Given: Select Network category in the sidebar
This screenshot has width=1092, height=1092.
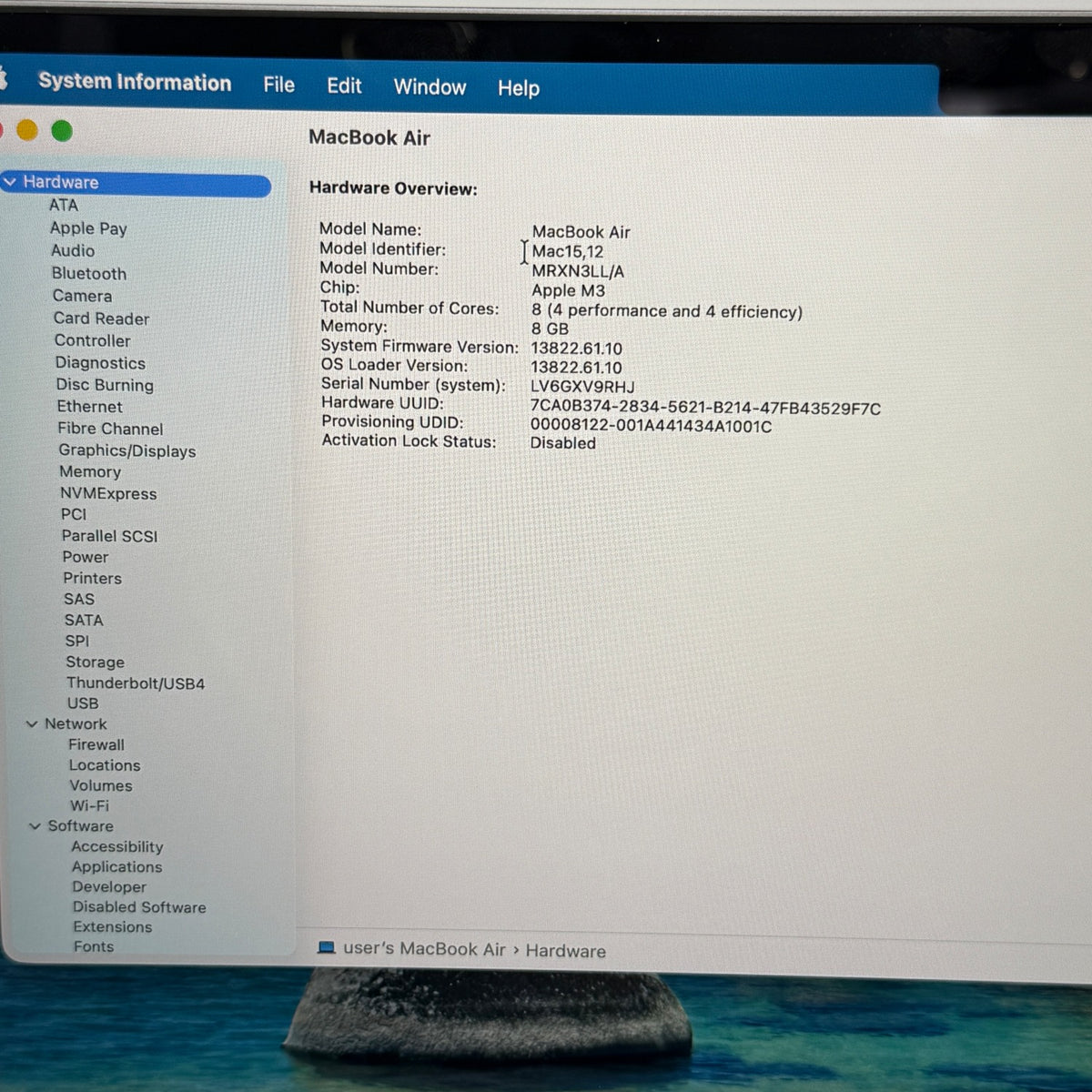Looking at the screenshot, I should 76,724.
